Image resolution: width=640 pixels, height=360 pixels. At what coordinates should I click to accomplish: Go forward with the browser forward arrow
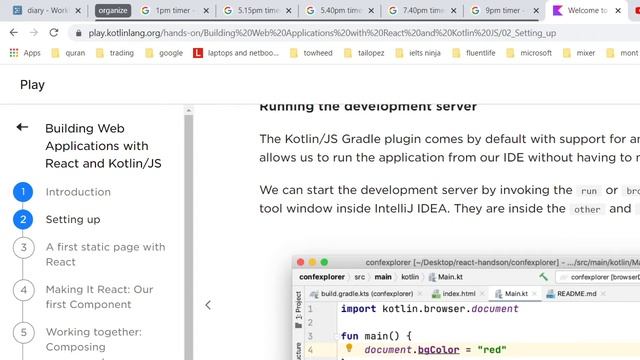tap(34, 33)
